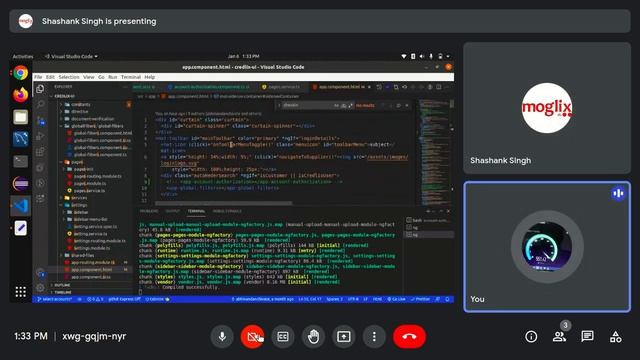Image resolution: width=640 pixels, height=360 pixels.
Task: Toggle closed captions button
Action: (282, 336)
